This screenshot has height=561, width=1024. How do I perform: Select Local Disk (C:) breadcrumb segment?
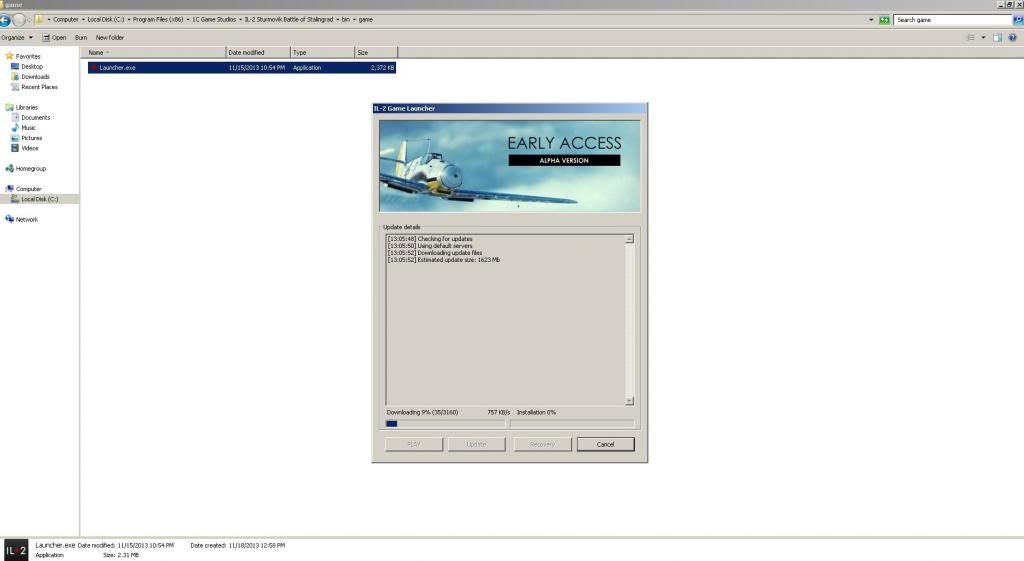[x=106, y=20]
